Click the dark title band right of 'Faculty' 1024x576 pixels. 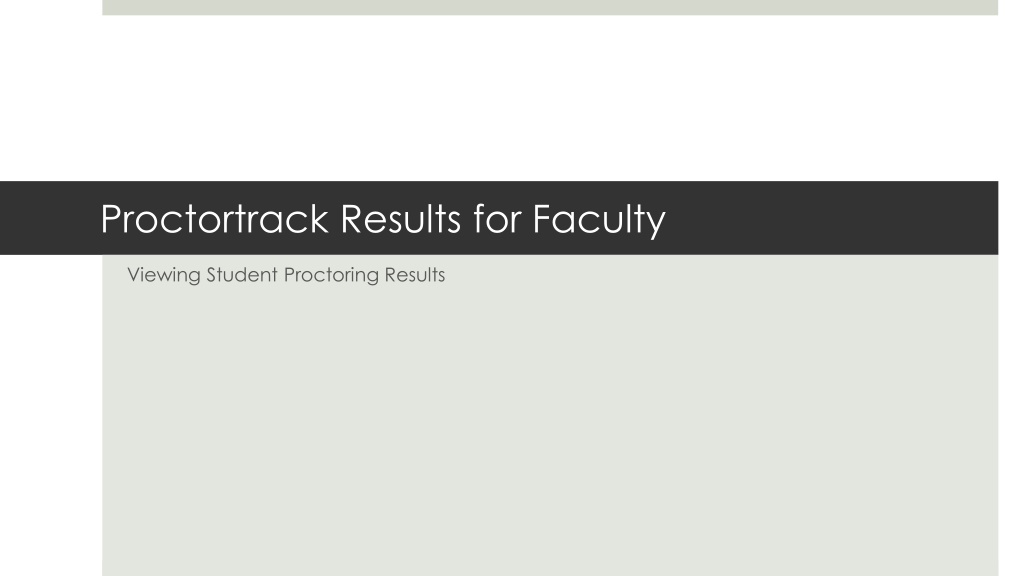point(829,218)
